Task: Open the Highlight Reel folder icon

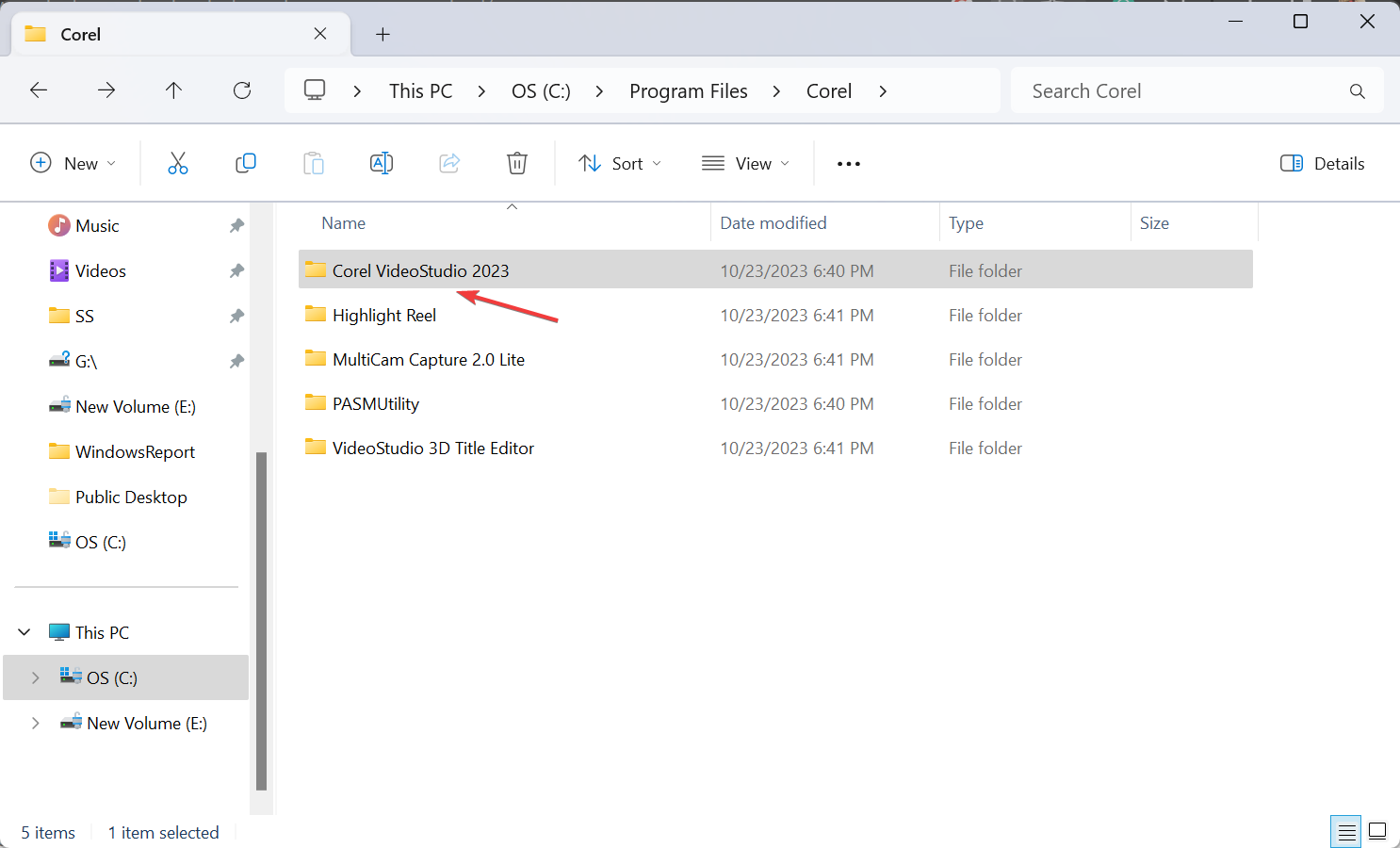Action: click(316, 315)
